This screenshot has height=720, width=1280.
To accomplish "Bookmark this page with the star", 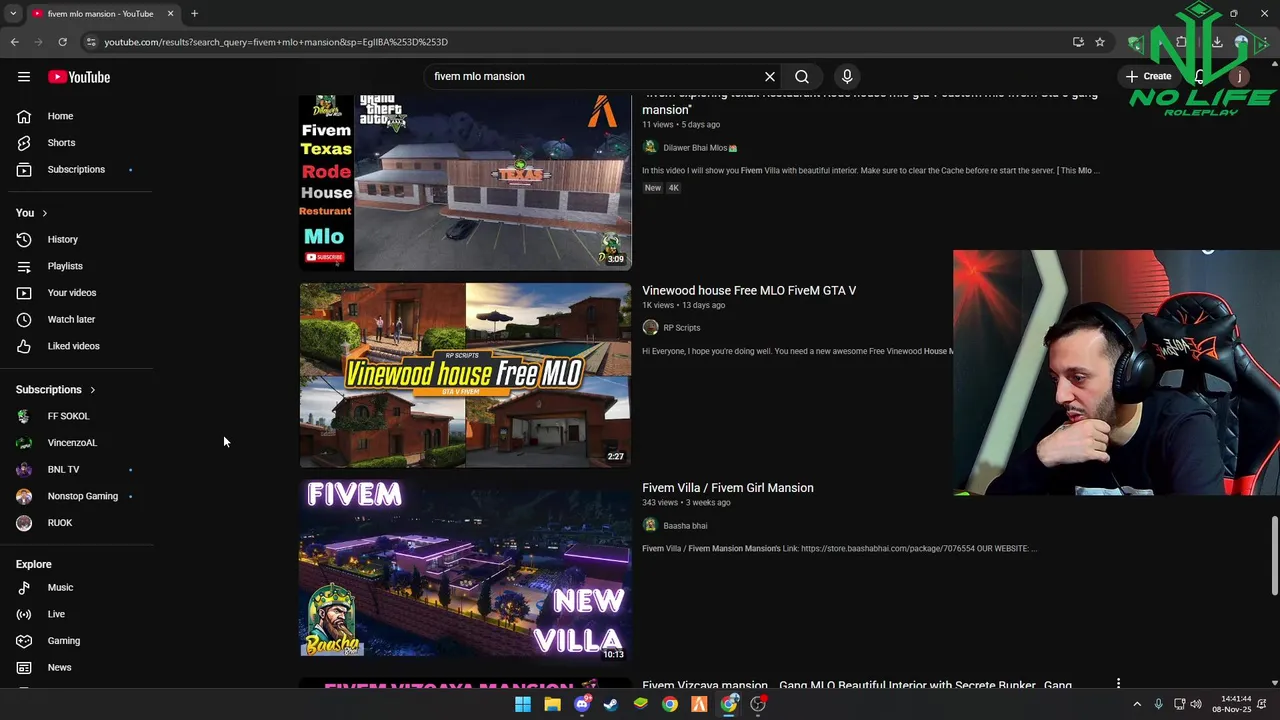I will [1100, 42].
